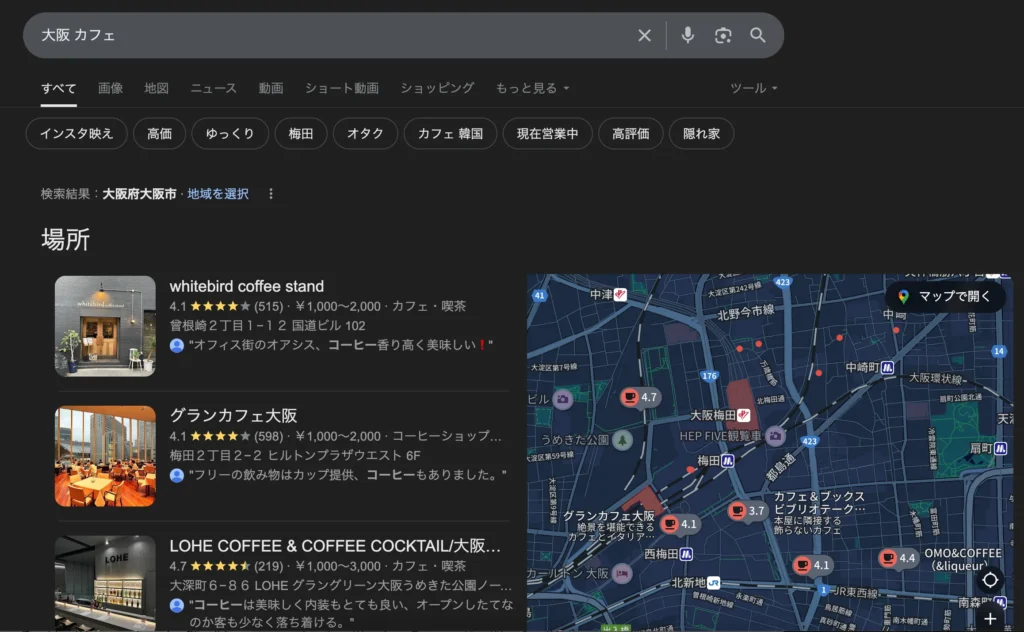Open the ツール dropdown
The height and width of the screenshot is (632, 1024).
(754, 88)
